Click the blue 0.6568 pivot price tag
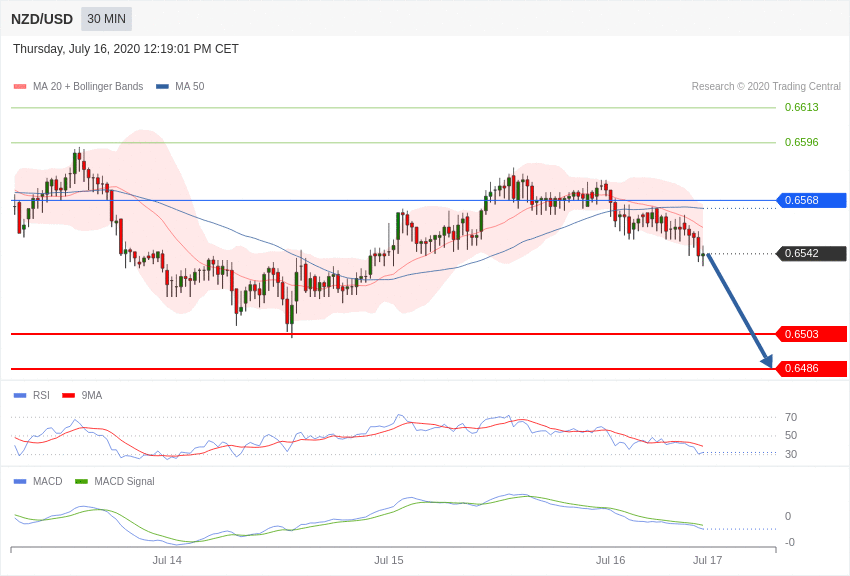Viewport: 850px width, 576px height. point(812,200)
